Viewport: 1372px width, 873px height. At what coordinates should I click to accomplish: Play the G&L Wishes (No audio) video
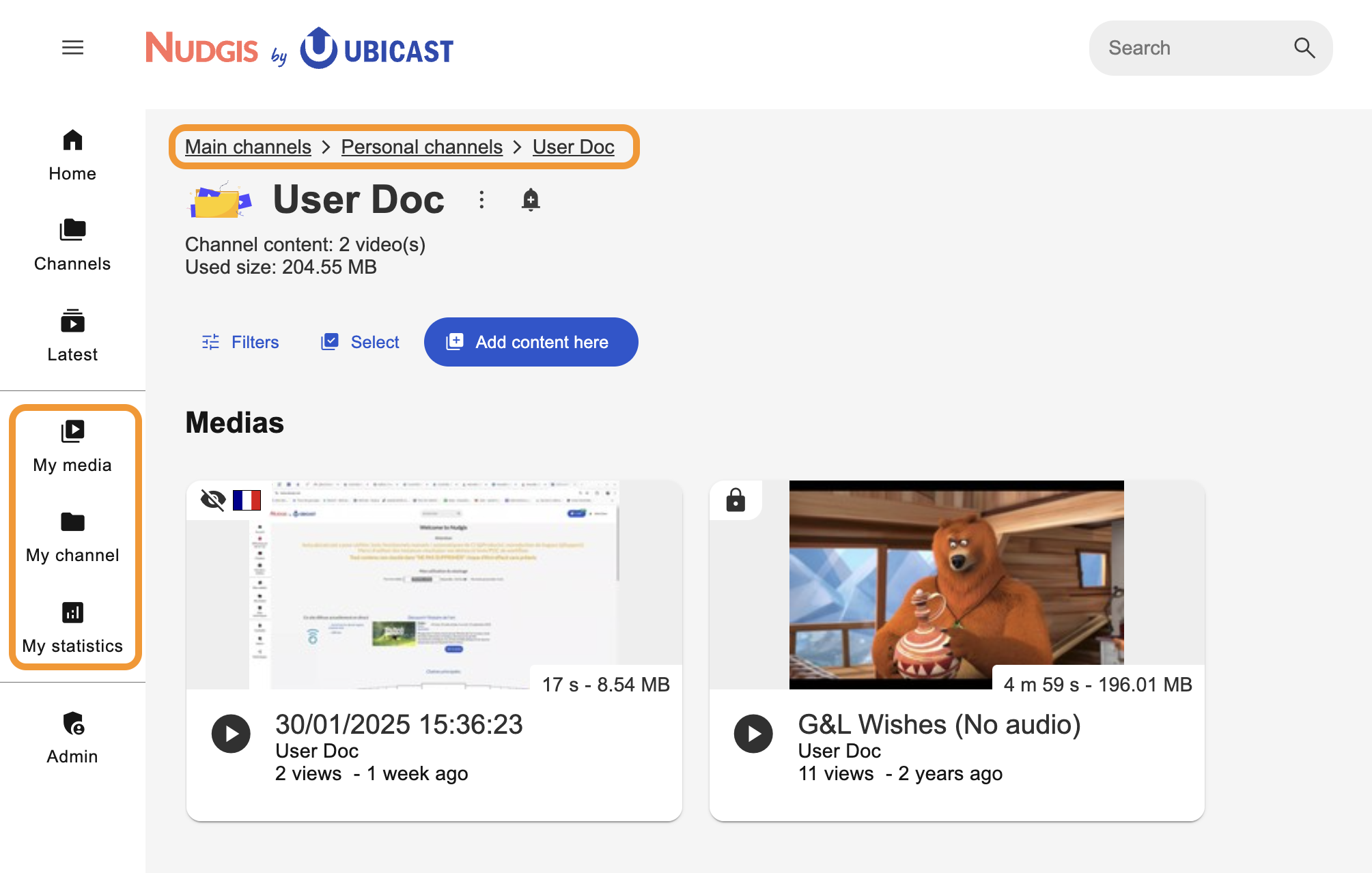753,734
